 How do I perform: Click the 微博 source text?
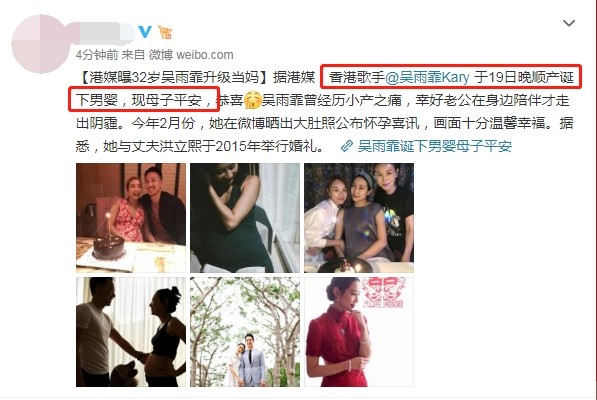coord(161,55)
